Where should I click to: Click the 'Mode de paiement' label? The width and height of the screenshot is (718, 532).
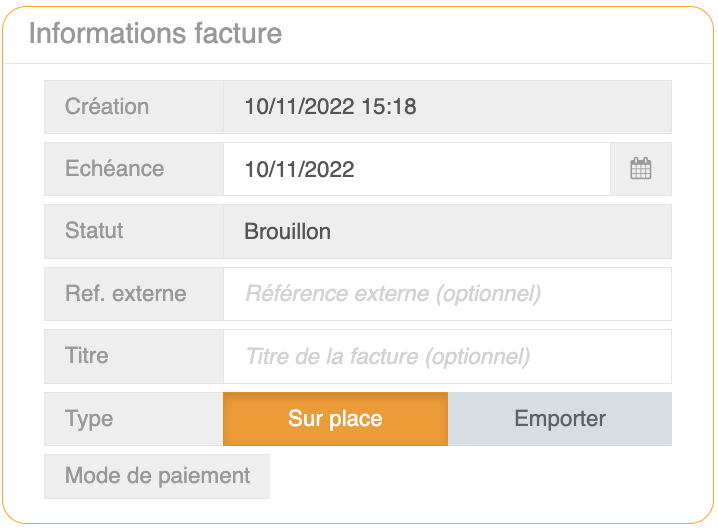coord(157,476)
